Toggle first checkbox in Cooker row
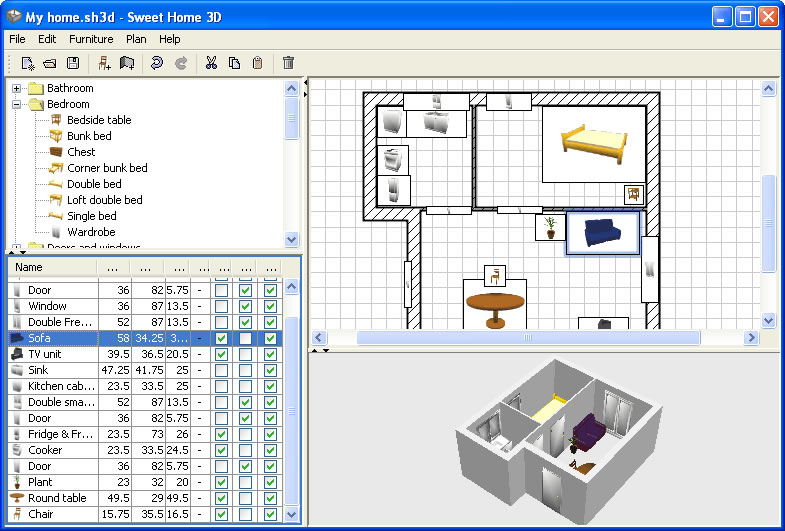 (221, 450)
